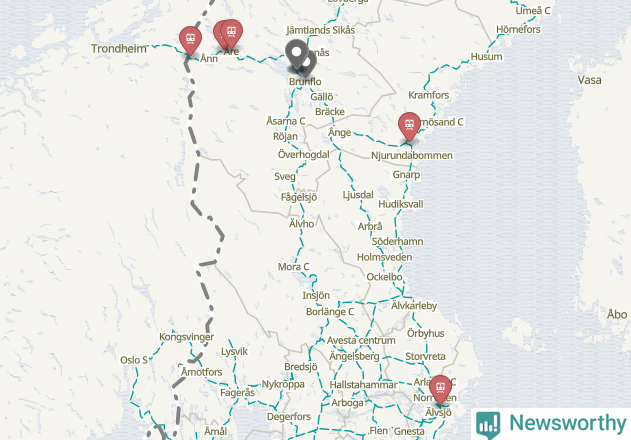
Task: Click the red train marker near Ånn
Action: (190, 40)
